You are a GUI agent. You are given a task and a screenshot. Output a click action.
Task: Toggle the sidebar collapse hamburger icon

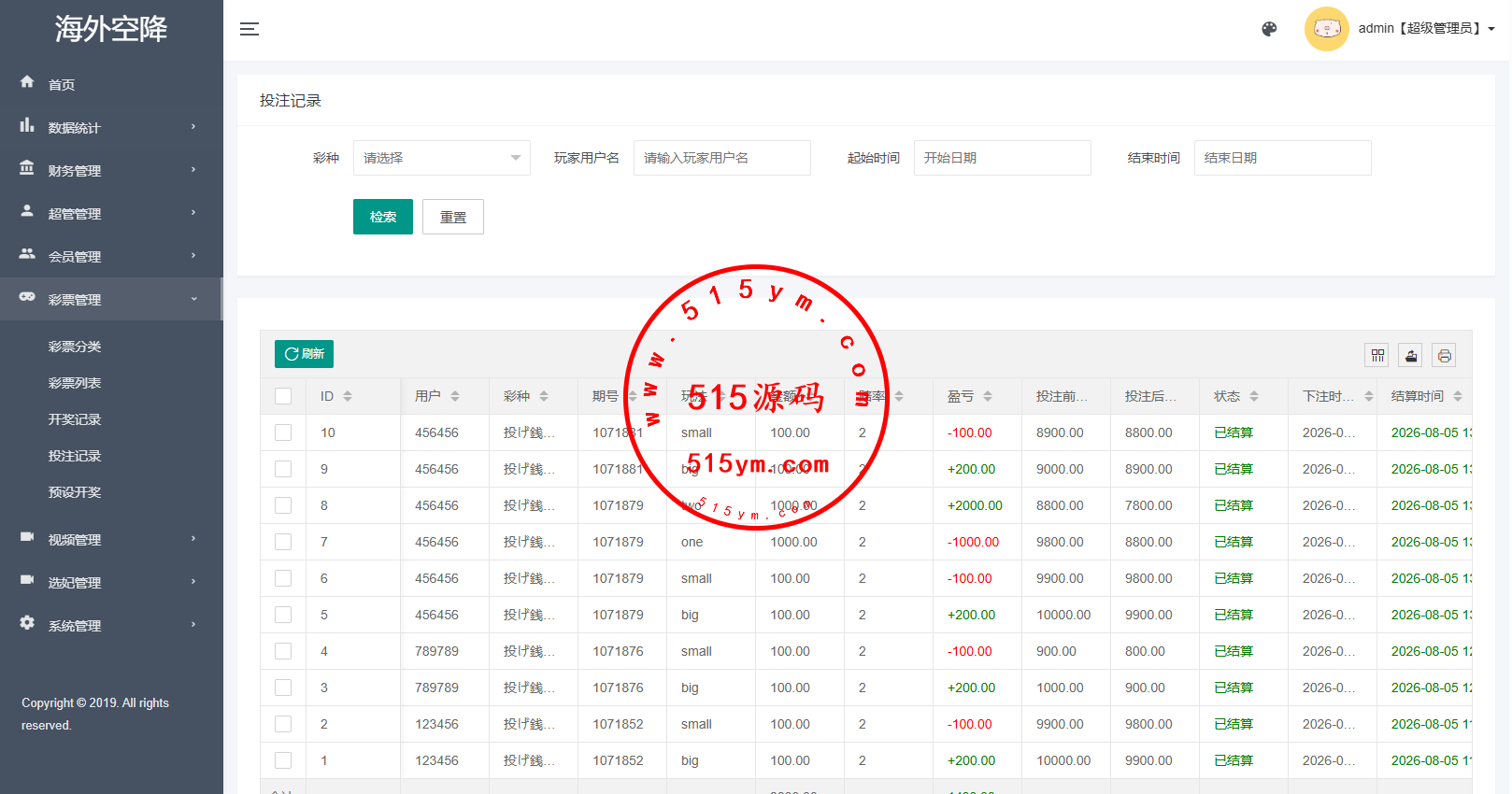pos(250,29)
